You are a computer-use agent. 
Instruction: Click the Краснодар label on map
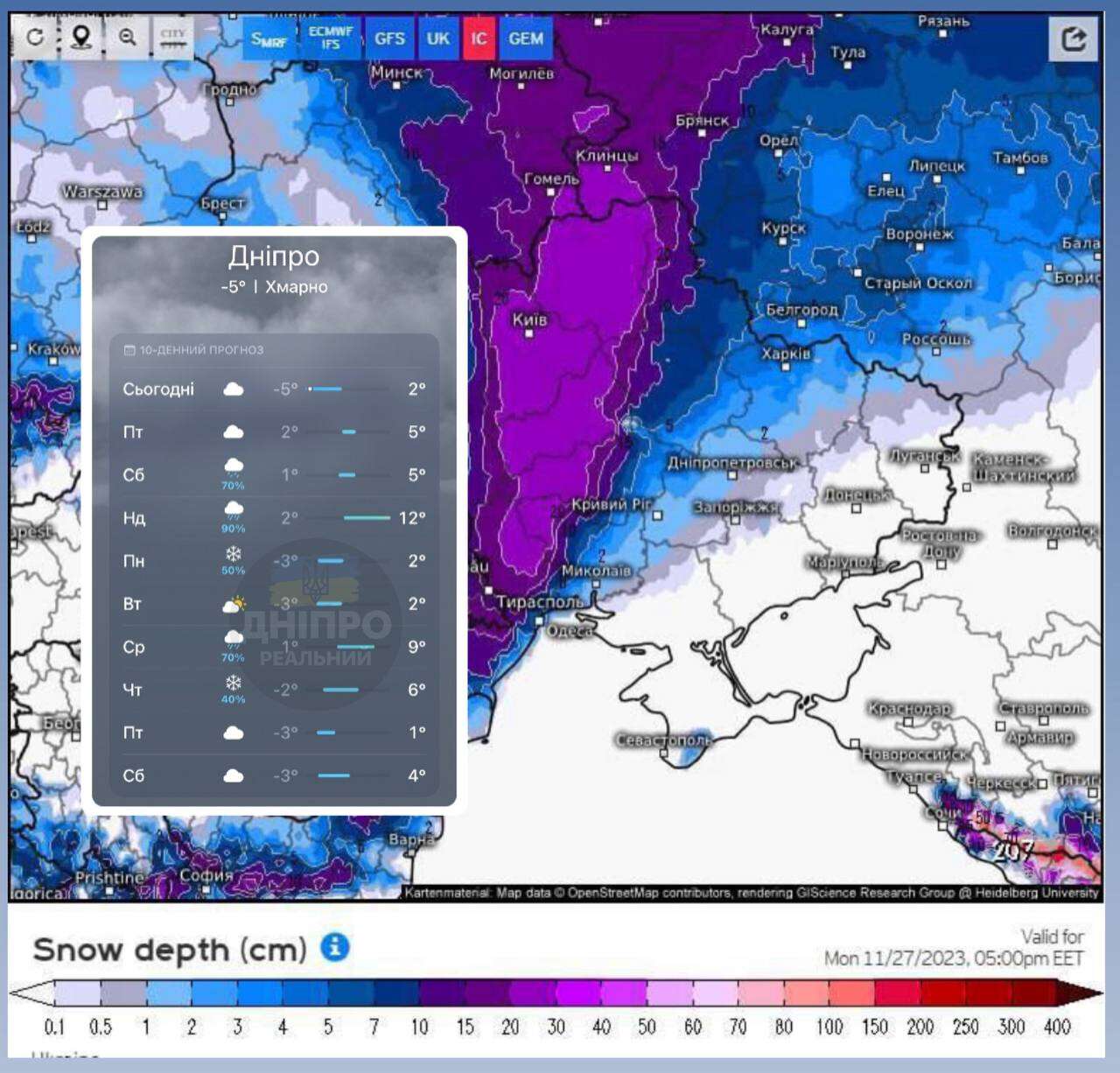(x=909, y=708)
